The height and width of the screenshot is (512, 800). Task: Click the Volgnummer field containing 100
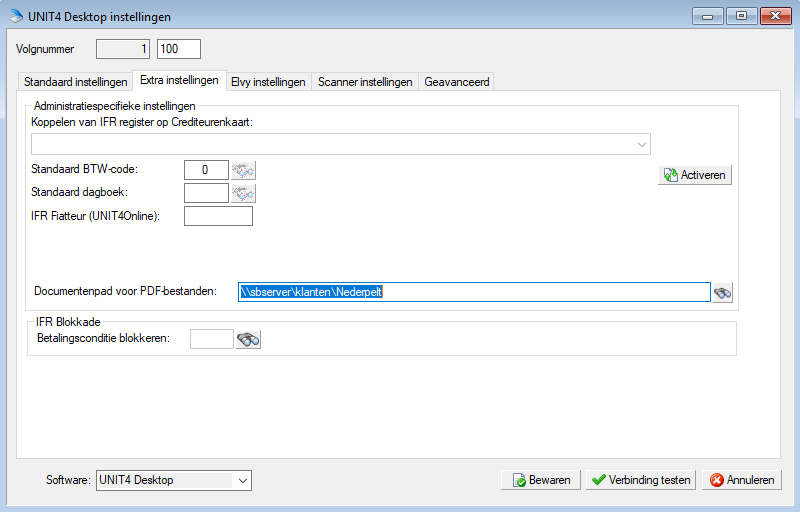pos(179,49)
